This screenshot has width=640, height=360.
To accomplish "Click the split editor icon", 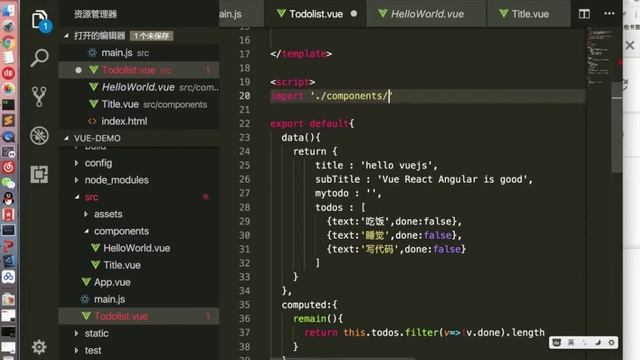I will [x=584, y=14].
